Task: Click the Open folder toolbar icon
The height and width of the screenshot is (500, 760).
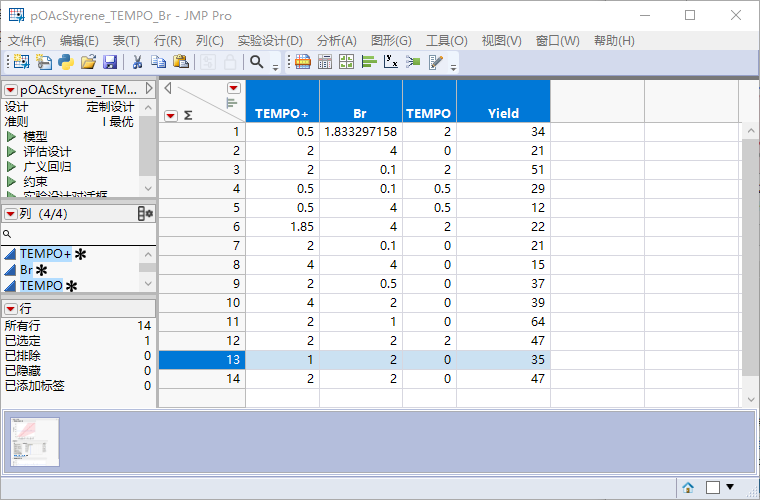Action: point(88,62)
